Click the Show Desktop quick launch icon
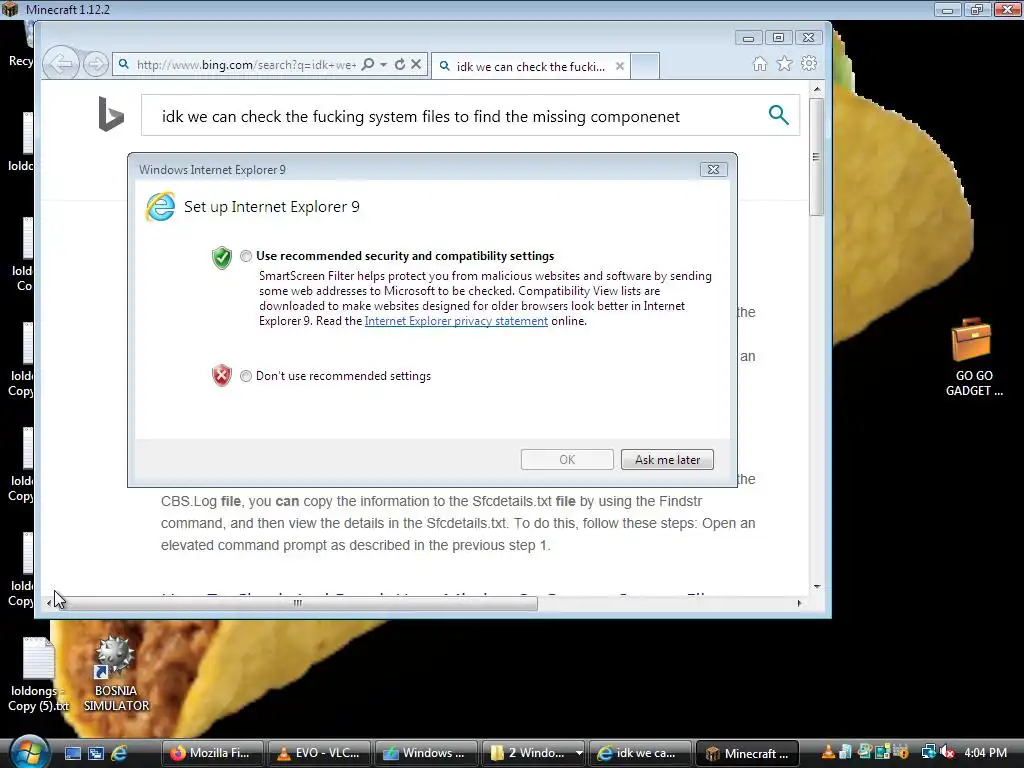Image resolution: width=1024 pixels, height=768 pixels. pos(72,753)
